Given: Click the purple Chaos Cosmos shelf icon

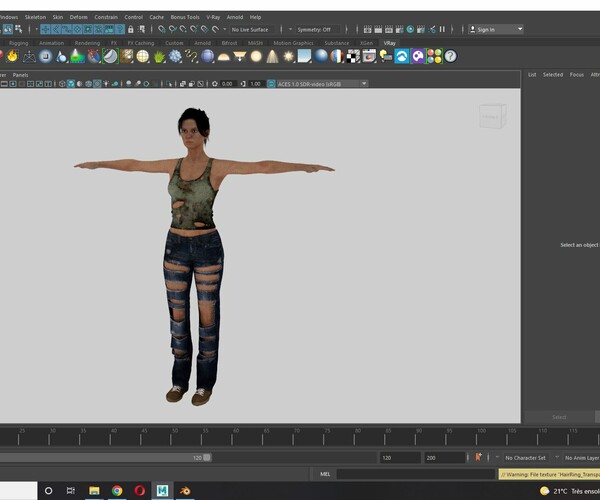Looking at the screenshot, I should (x=418, y=56).
